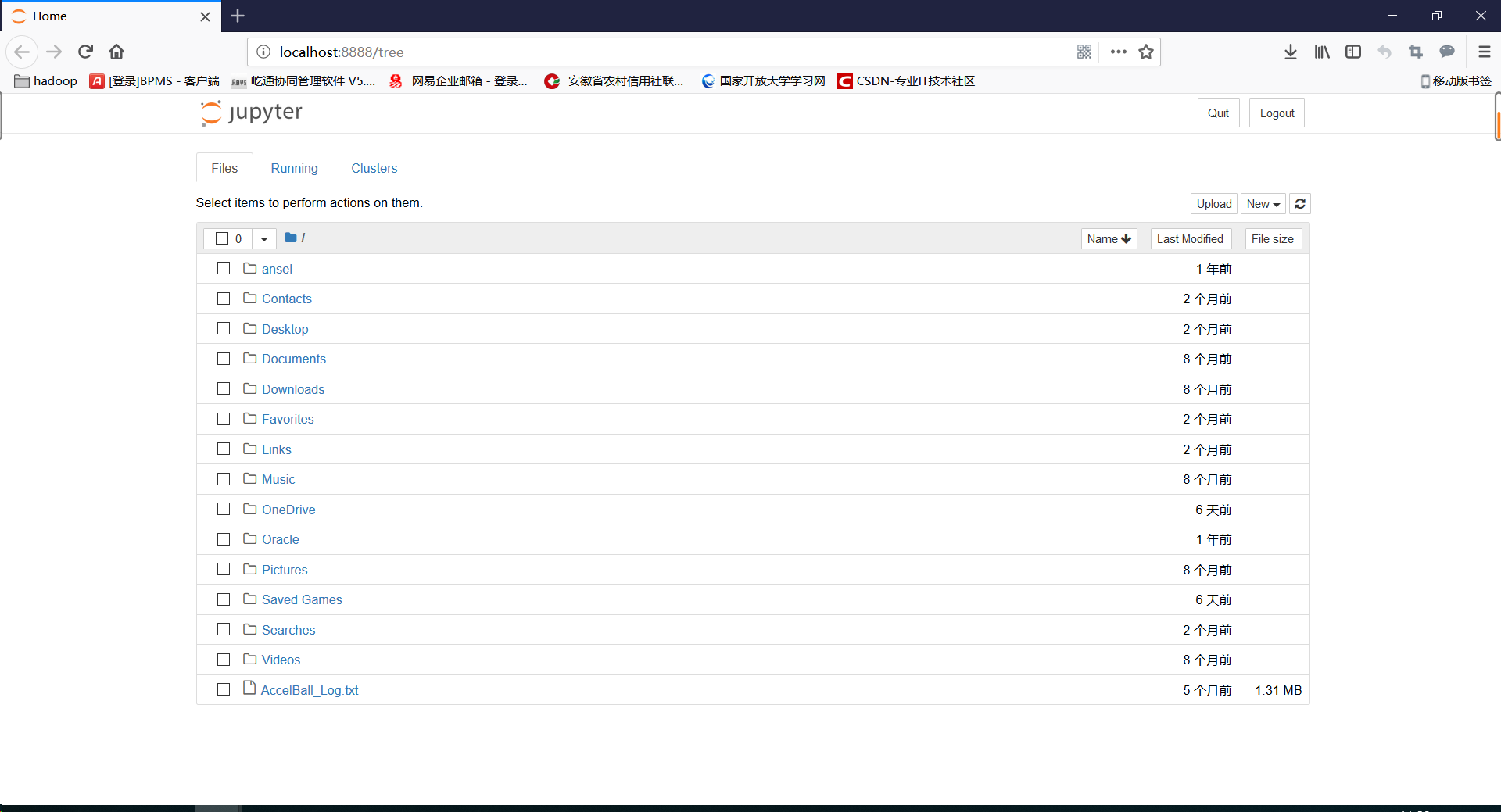Open the browser Downloads panel
Screen dimensions: 1501x812
pos(1290,52)
